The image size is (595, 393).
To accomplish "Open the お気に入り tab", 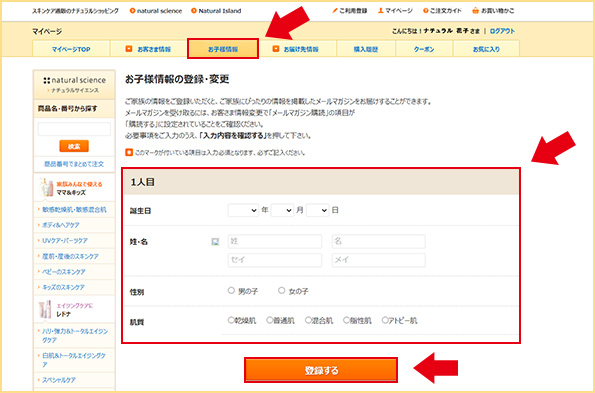I will coord(486,49).
